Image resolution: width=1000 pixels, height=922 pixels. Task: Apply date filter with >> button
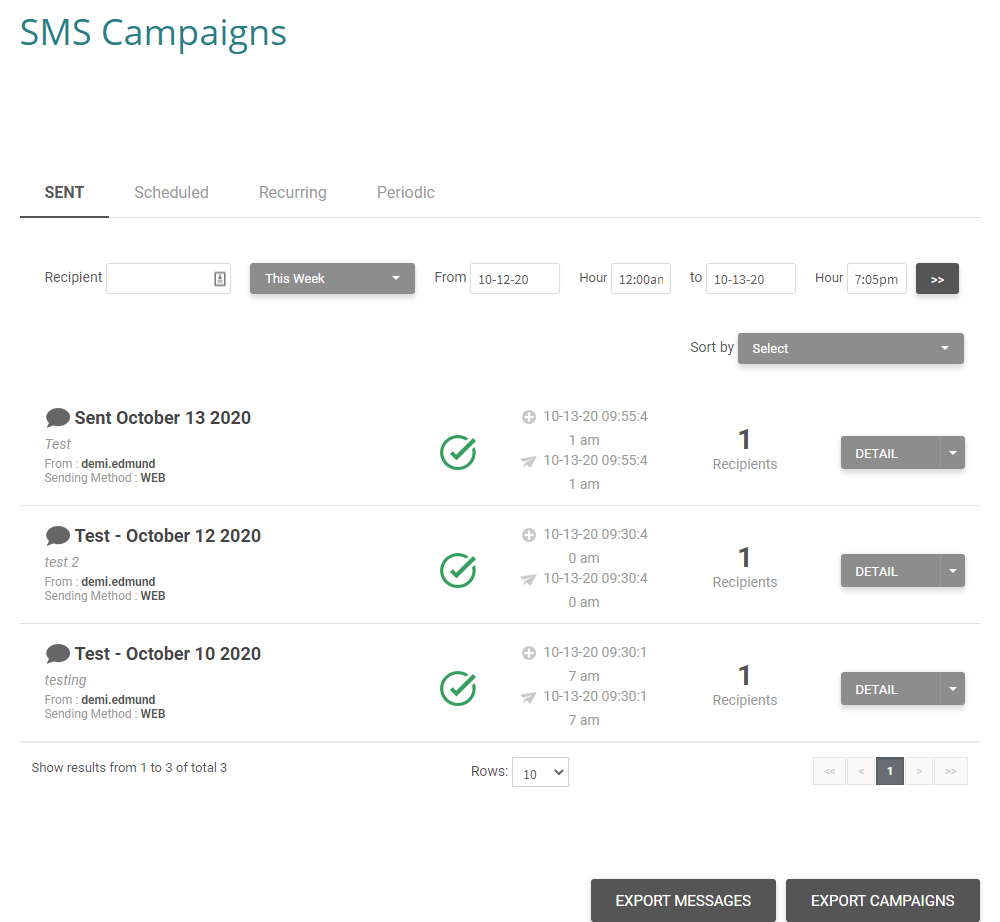point(937,279)
